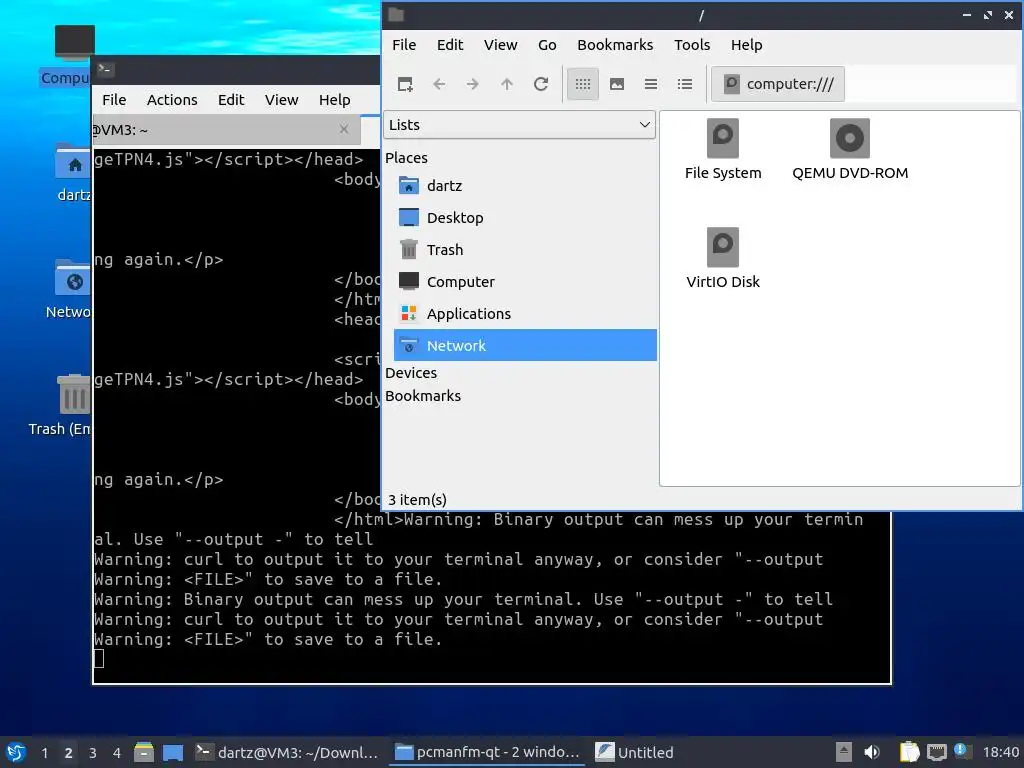This screenshot has width=1024, height=768.
Task: Switch to workspace 2
Action: click(x=69, y=753)
